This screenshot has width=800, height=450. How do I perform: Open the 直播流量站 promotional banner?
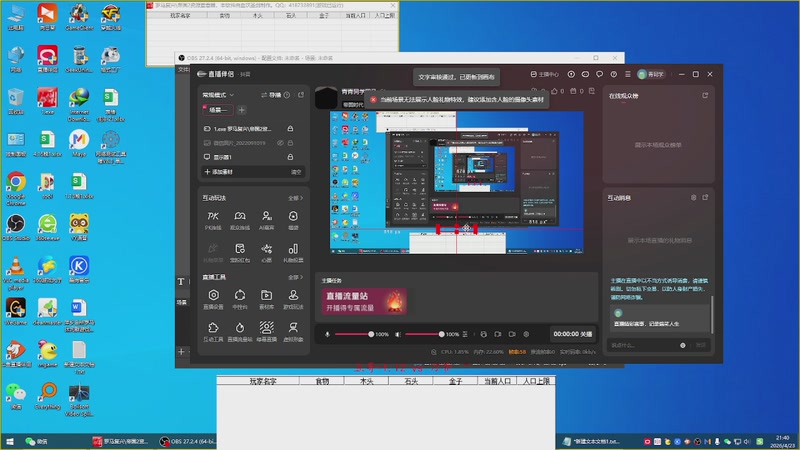(x=364, y=301)
